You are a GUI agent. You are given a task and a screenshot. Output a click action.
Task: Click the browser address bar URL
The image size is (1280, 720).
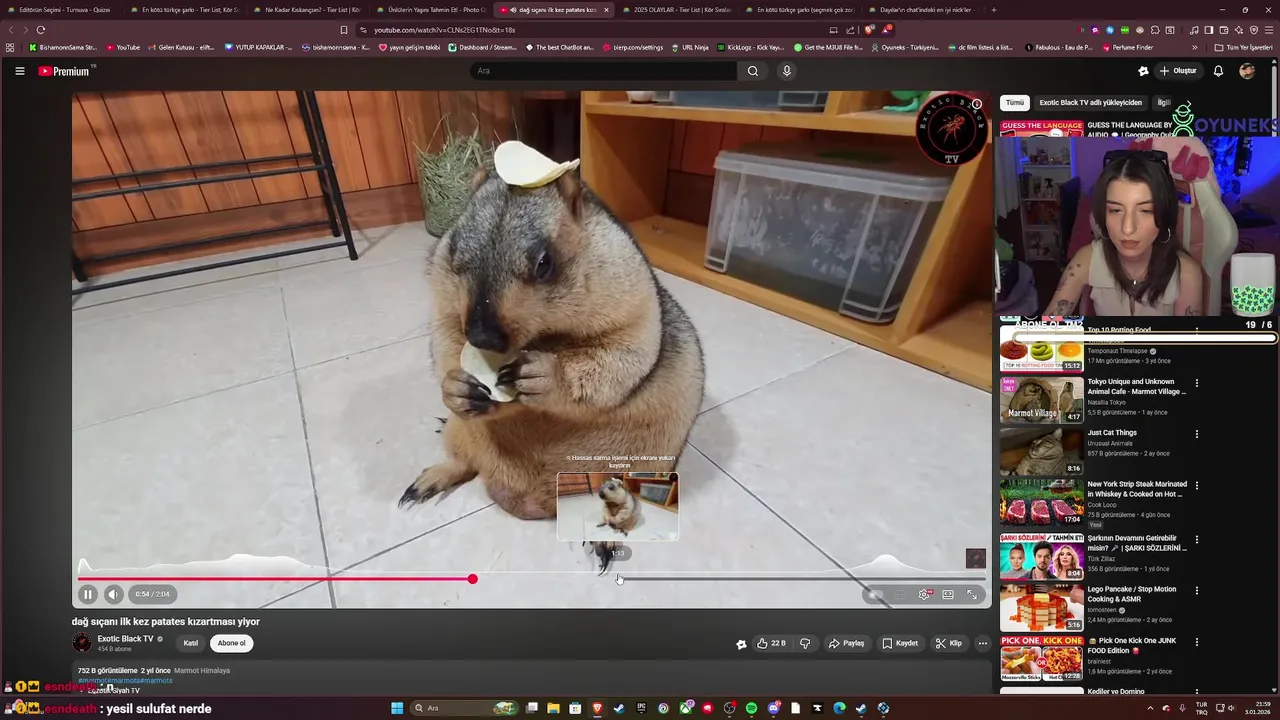click(x=445, y=30)
